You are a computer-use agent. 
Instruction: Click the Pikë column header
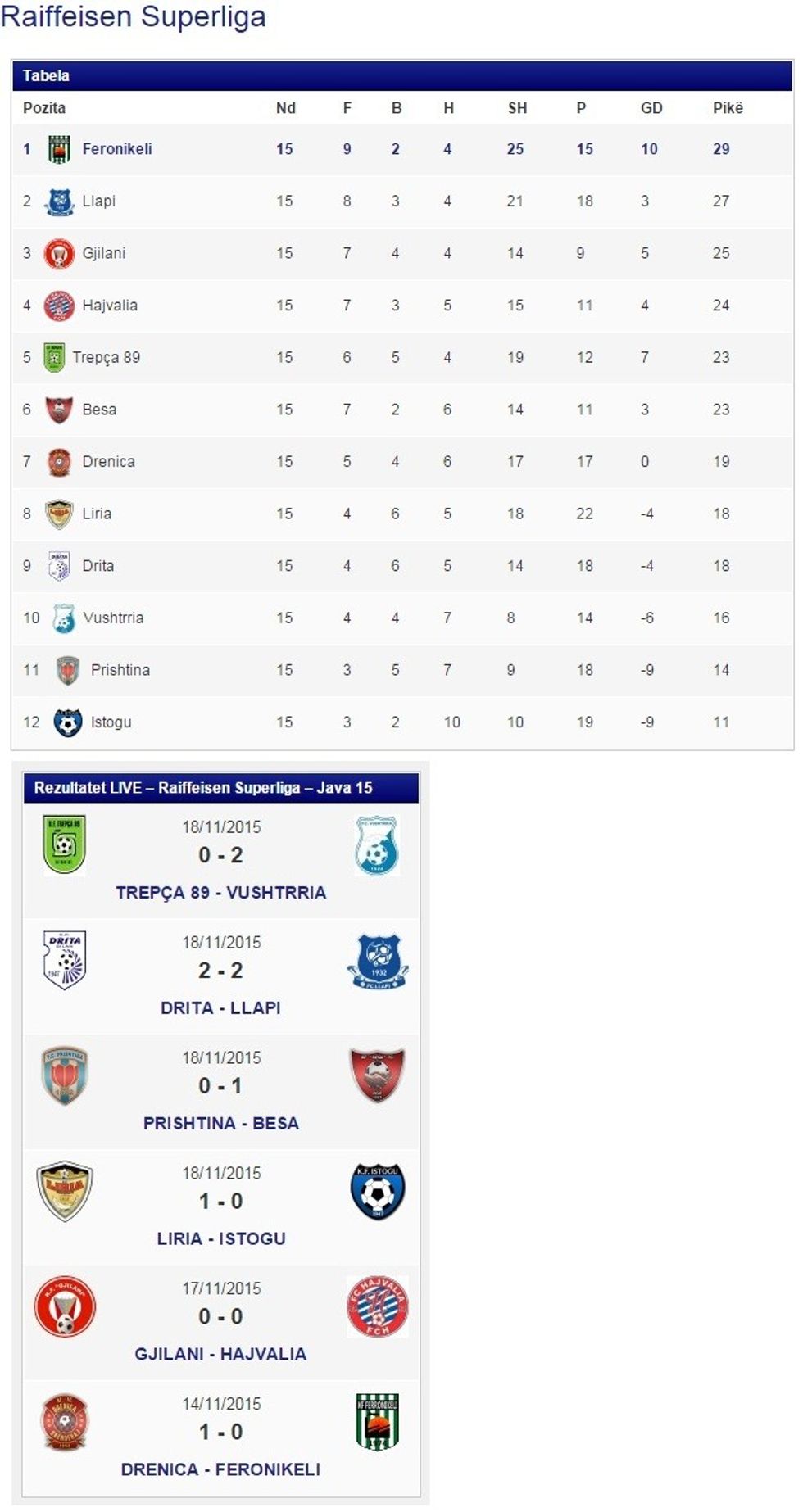click(727, 108)
